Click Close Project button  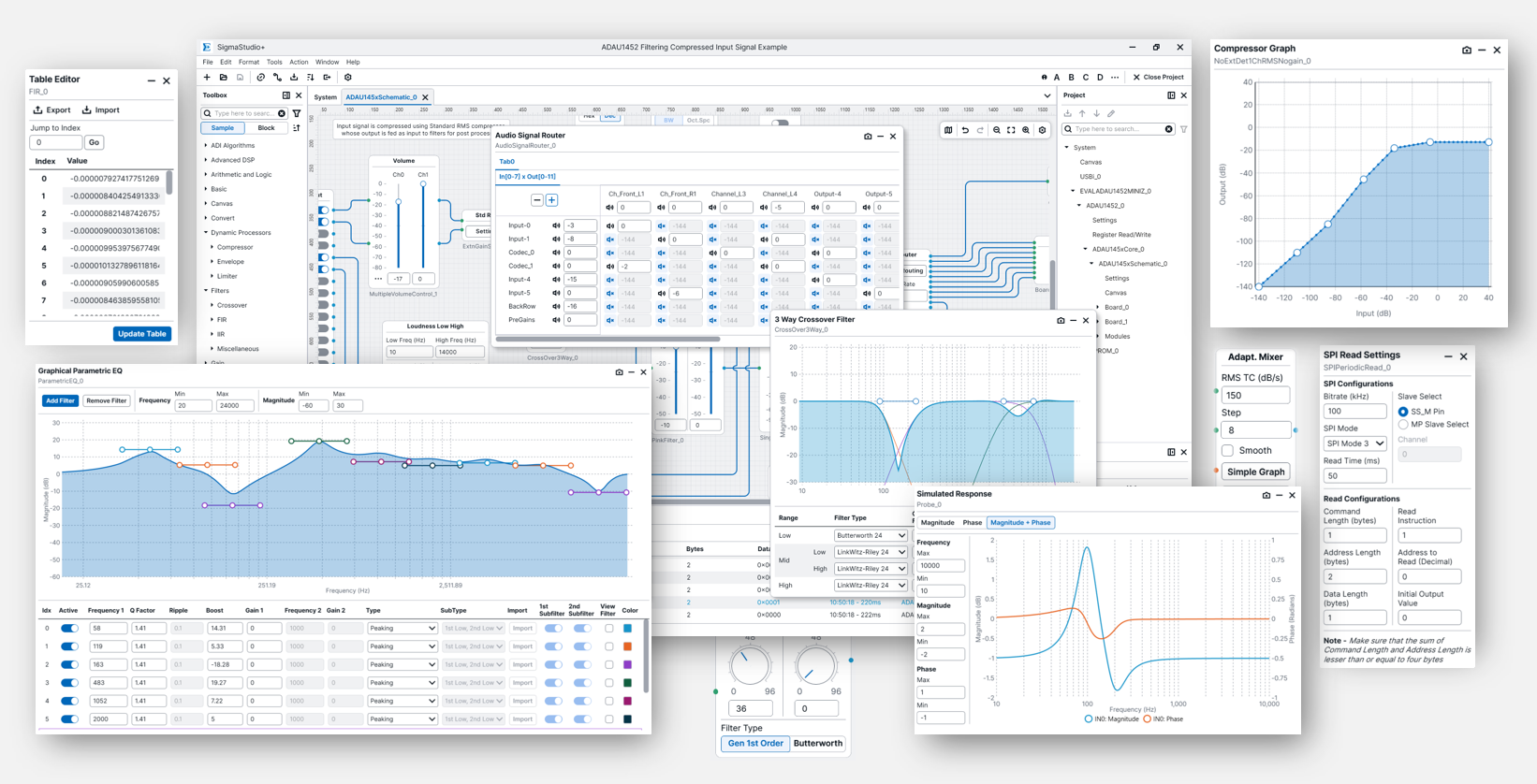(x=1159, y=78)
